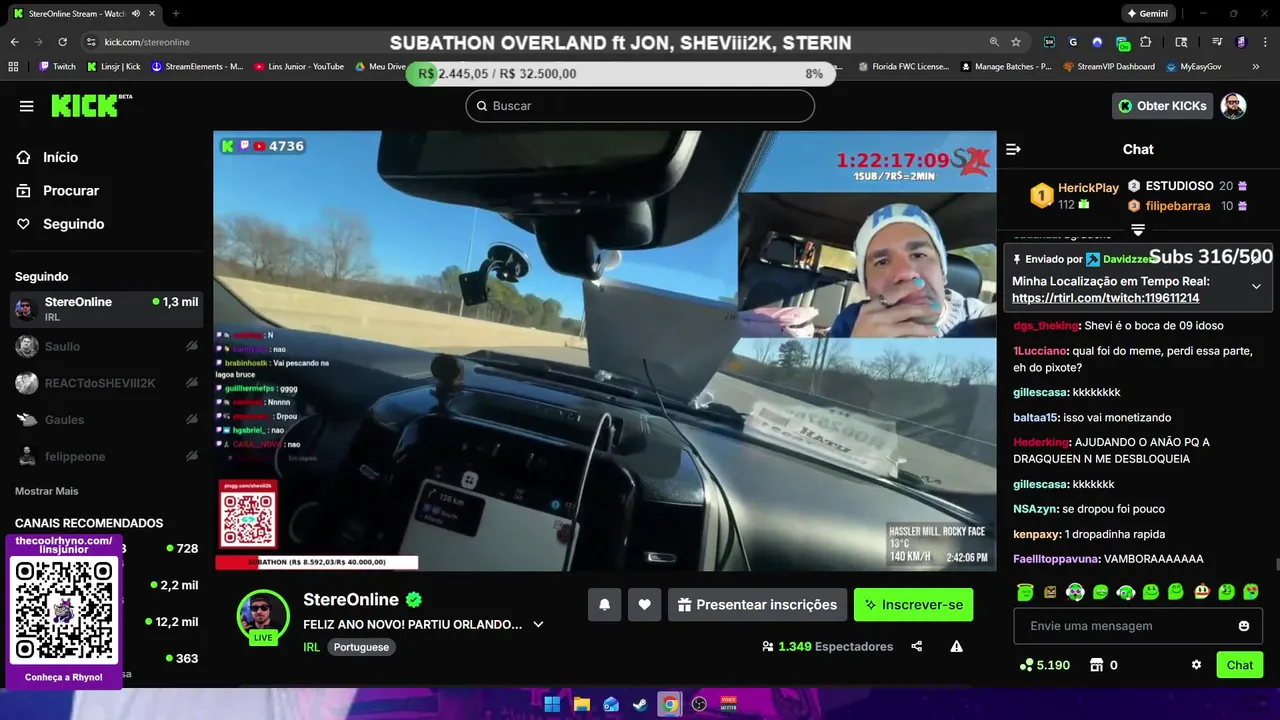
Task: Select the felippeone followed channel
Action: coord(106,456)
